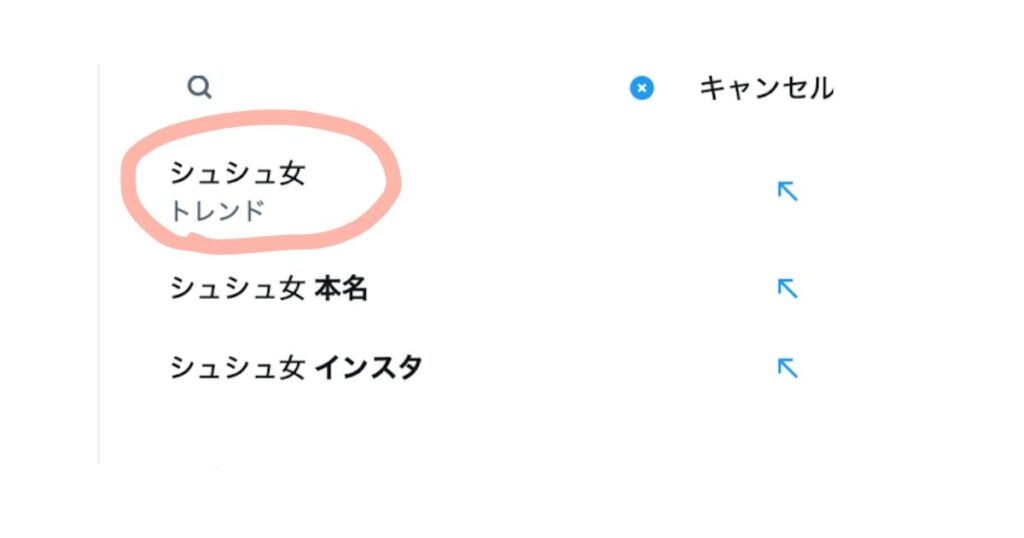The width and height of the screenshot is (1024, 538).
Task: Click the トレンド label under シュシュ女
Action: pos(217,212)
